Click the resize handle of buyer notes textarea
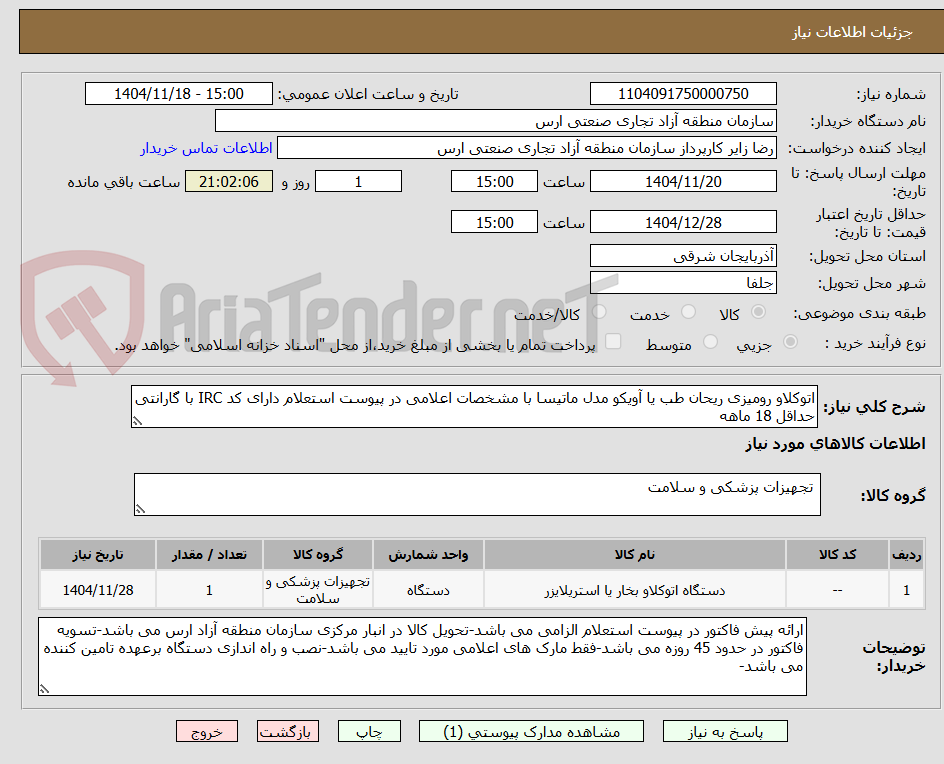 click(x=44, y=689)
